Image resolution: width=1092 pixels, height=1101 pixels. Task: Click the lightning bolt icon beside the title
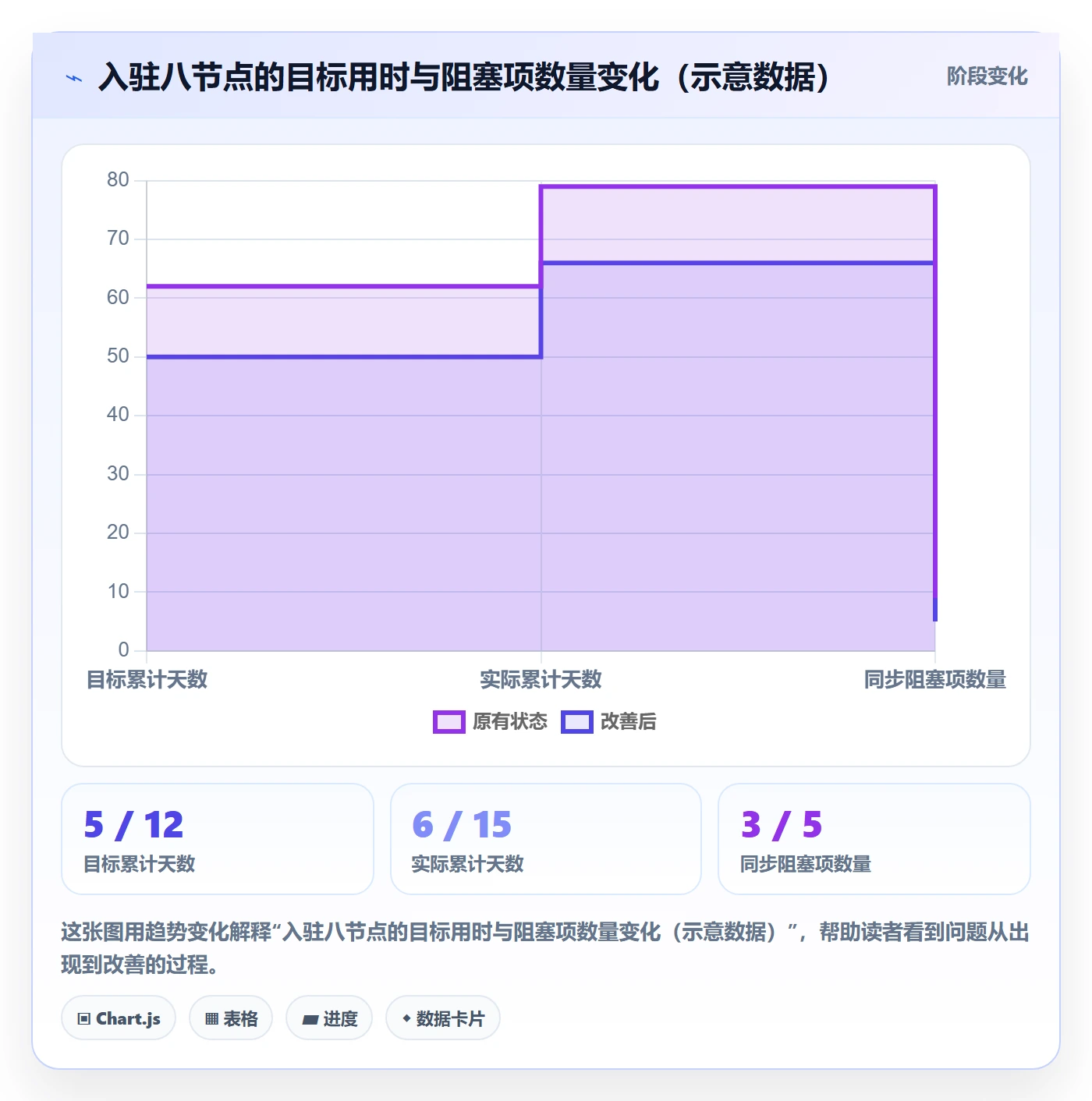coord(74,78)
